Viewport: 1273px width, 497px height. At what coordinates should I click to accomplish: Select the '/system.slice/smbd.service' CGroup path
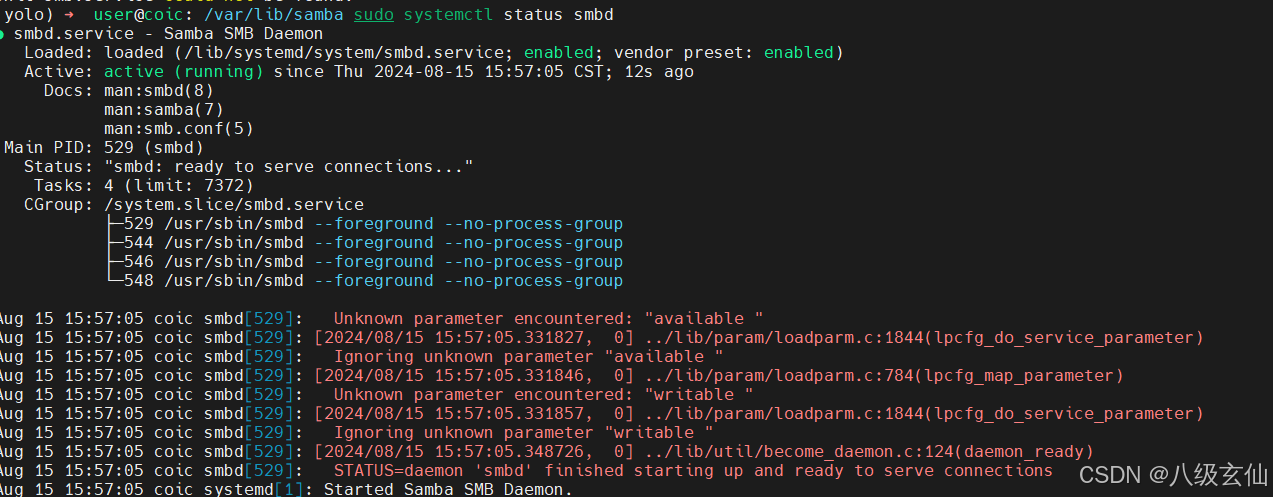pyautogui.click(x=233, y=205)
